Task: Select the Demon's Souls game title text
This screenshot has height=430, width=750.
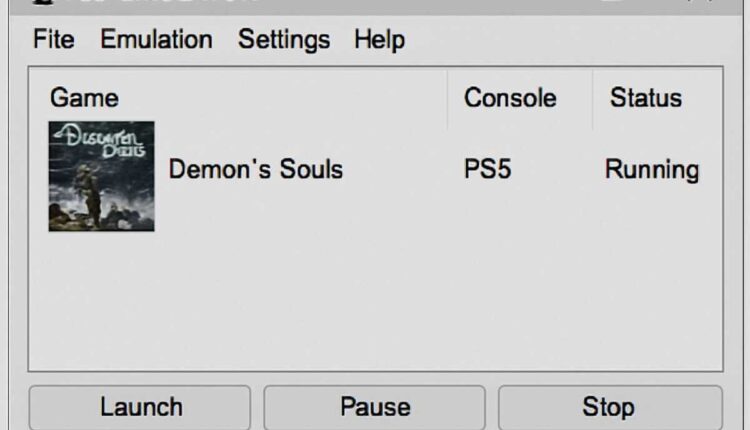Action: click(x=256, y=170)
